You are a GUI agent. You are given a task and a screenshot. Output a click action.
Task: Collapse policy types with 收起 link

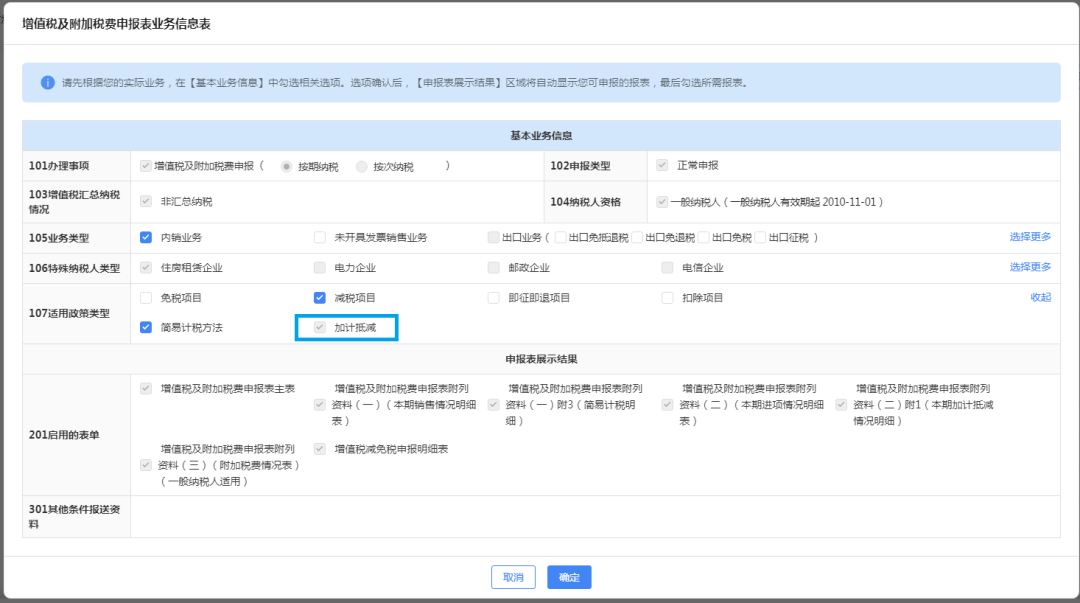point(1041,297)
